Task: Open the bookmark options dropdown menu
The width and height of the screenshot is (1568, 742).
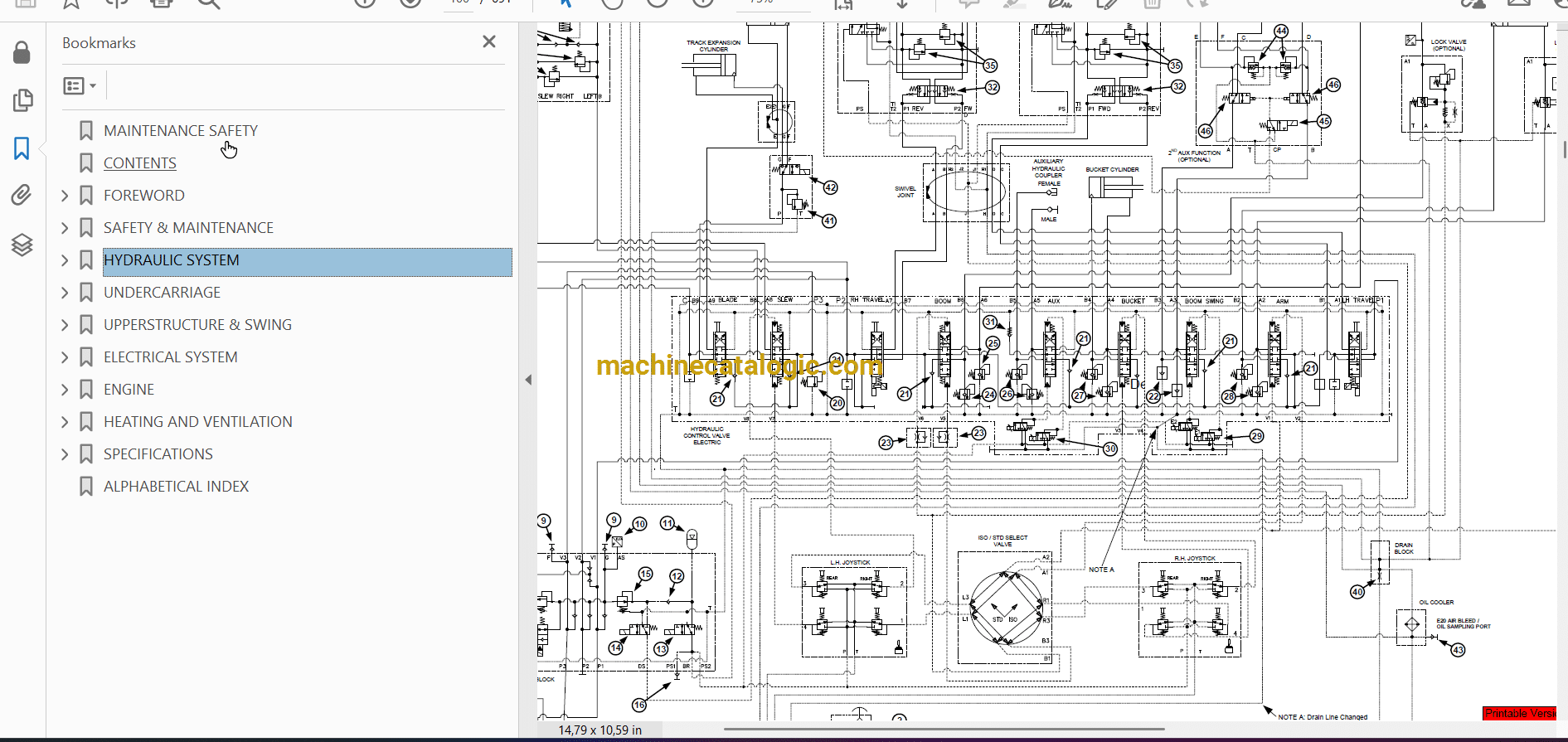Action: (x=80, y=85)
